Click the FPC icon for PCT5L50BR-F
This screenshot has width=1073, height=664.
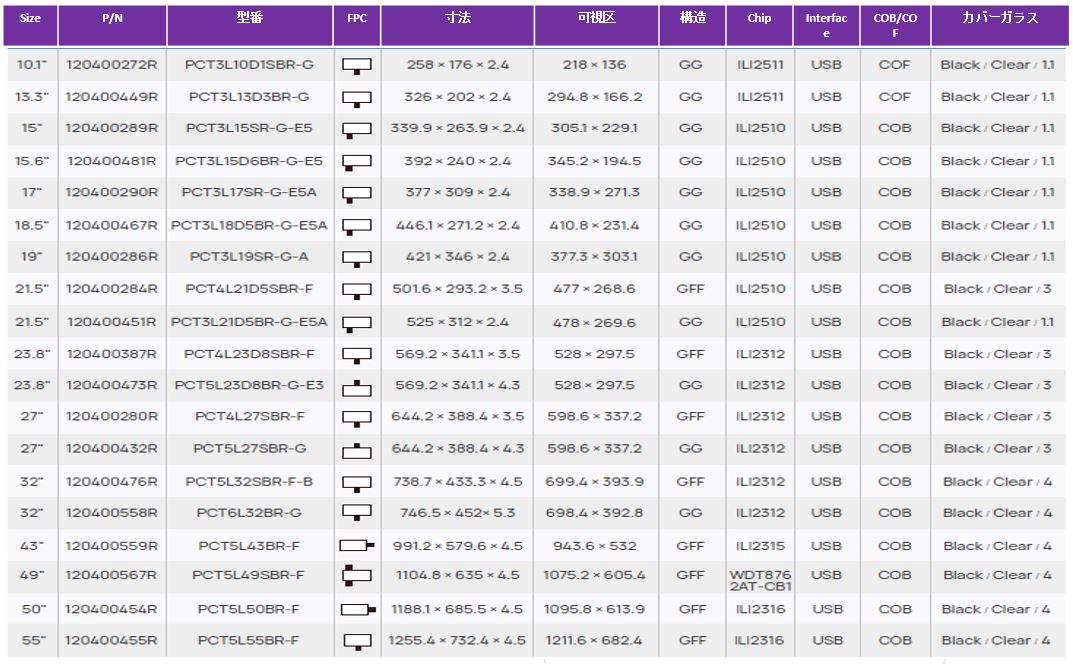(358, 609)
